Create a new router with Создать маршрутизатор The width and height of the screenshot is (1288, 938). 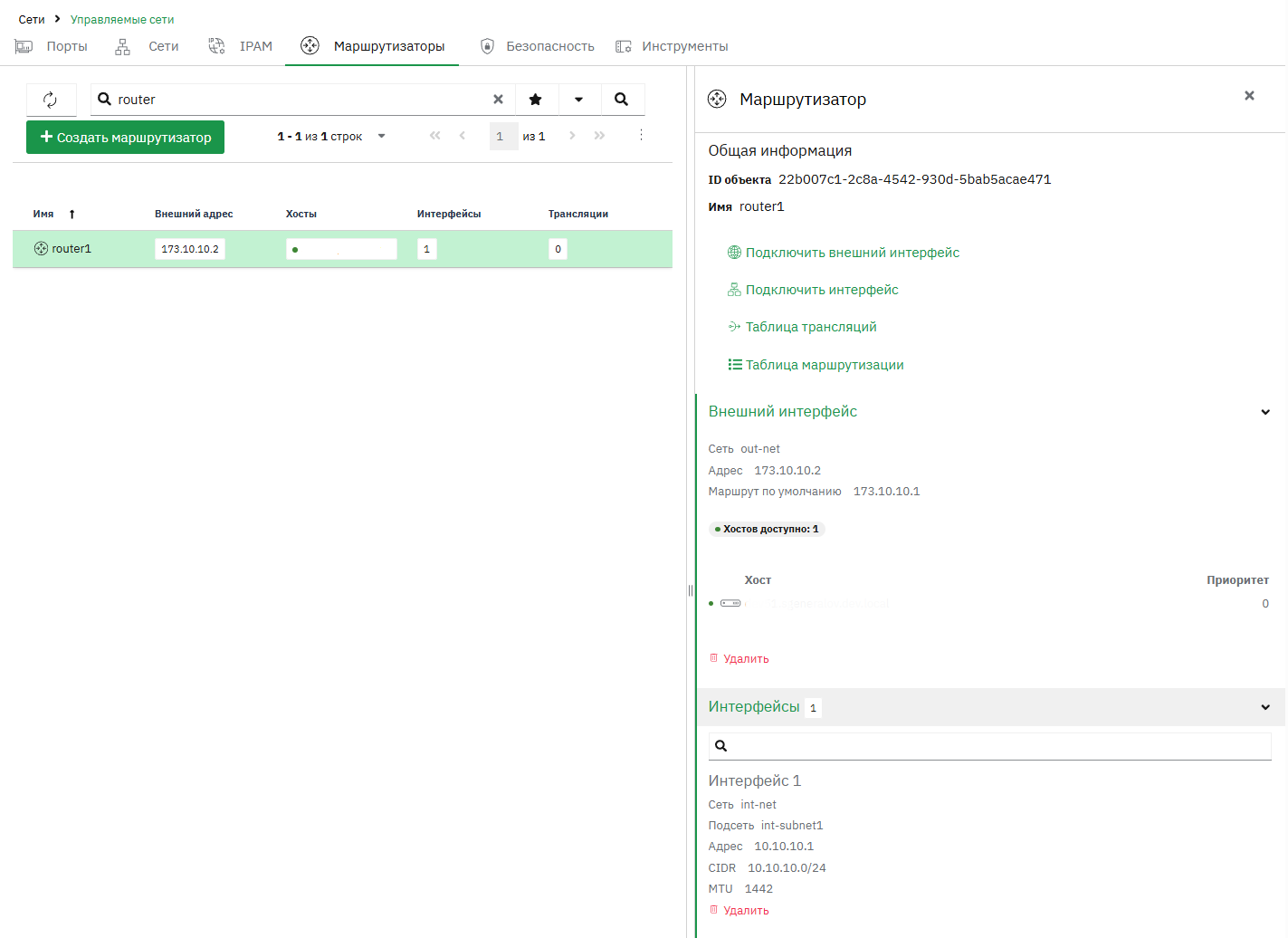125,138
